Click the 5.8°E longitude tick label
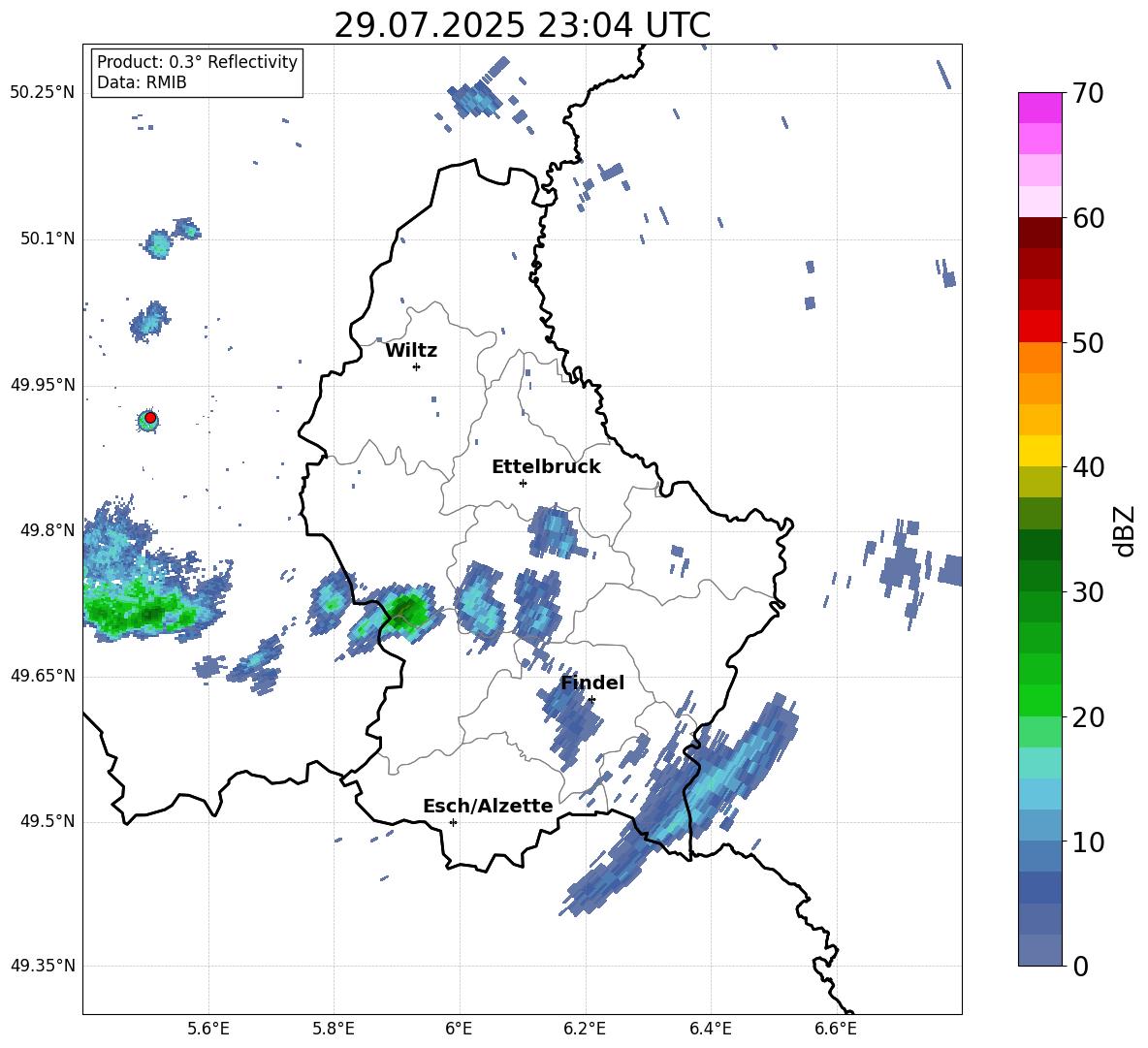Screen dimensions: 1148x1048 (x=334, y=1029)
